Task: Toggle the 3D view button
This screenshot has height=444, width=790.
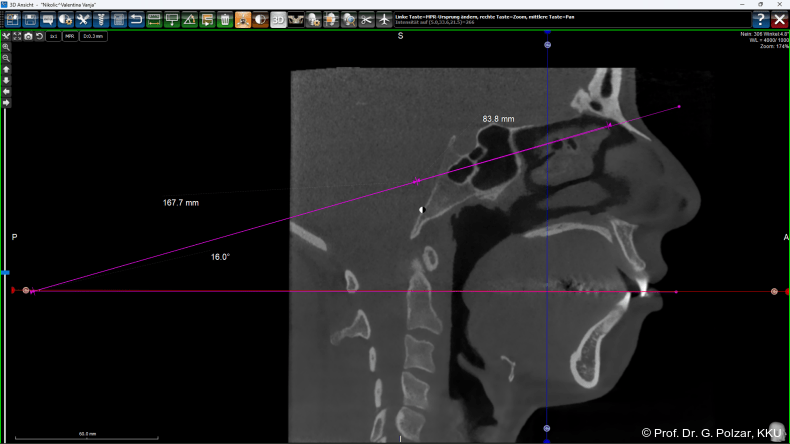Action: [x=279, y=19]
